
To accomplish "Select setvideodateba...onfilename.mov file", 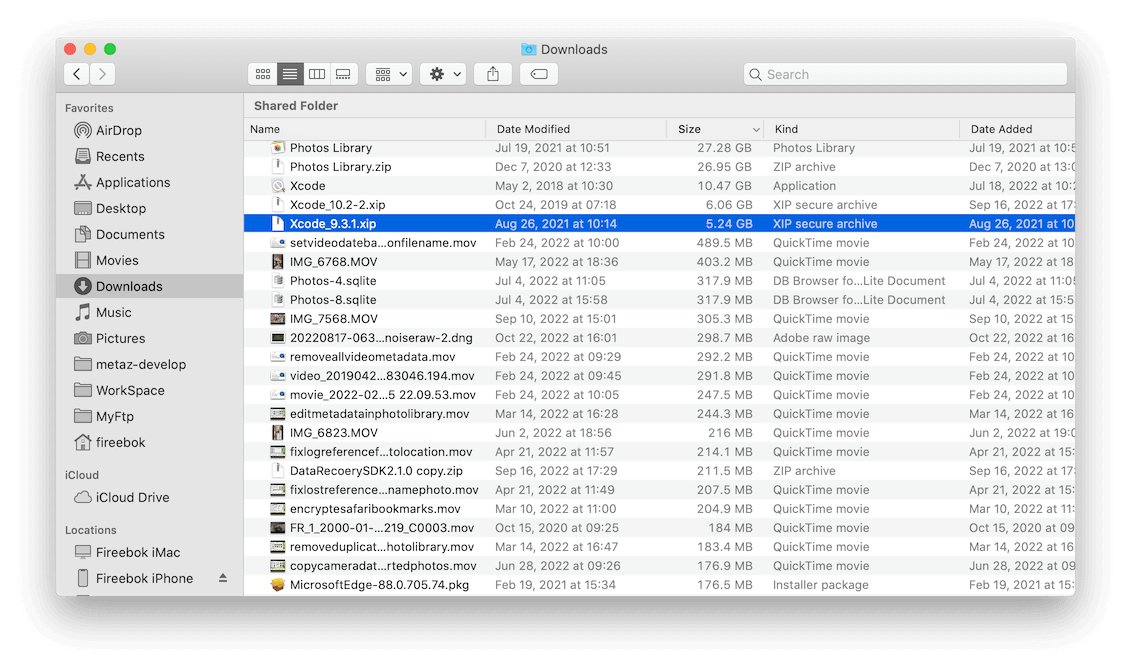I will coord(659,243).
